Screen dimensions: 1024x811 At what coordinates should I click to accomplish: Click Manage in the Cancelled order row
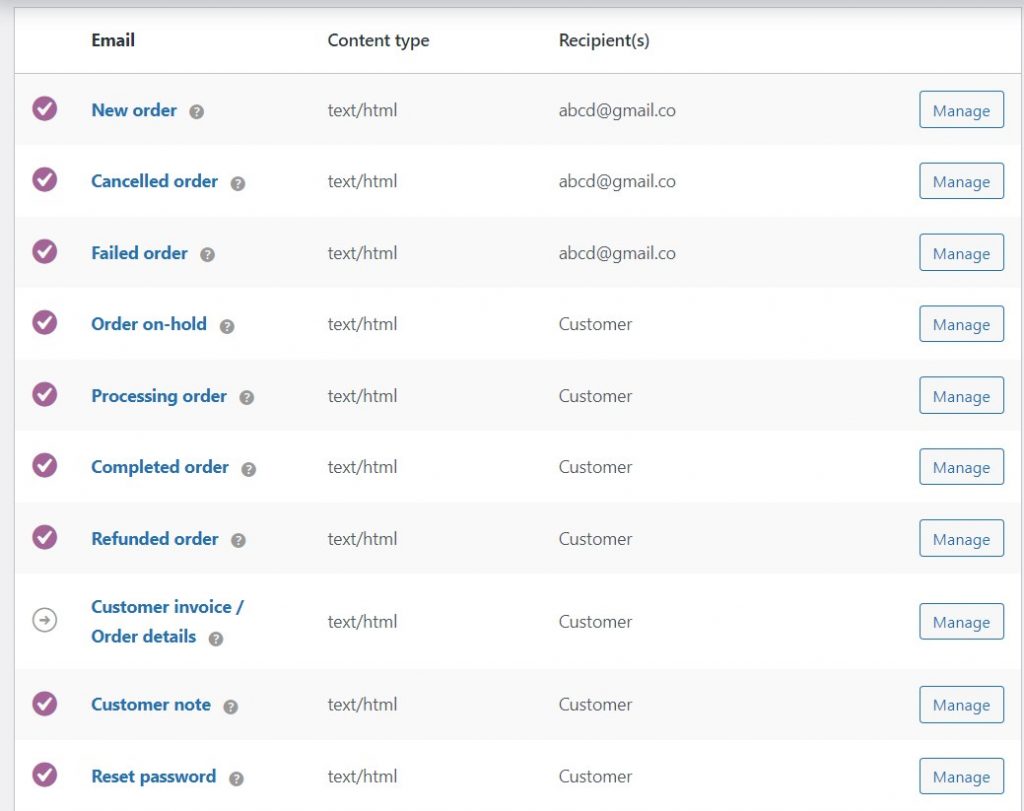tap(961, 181)
